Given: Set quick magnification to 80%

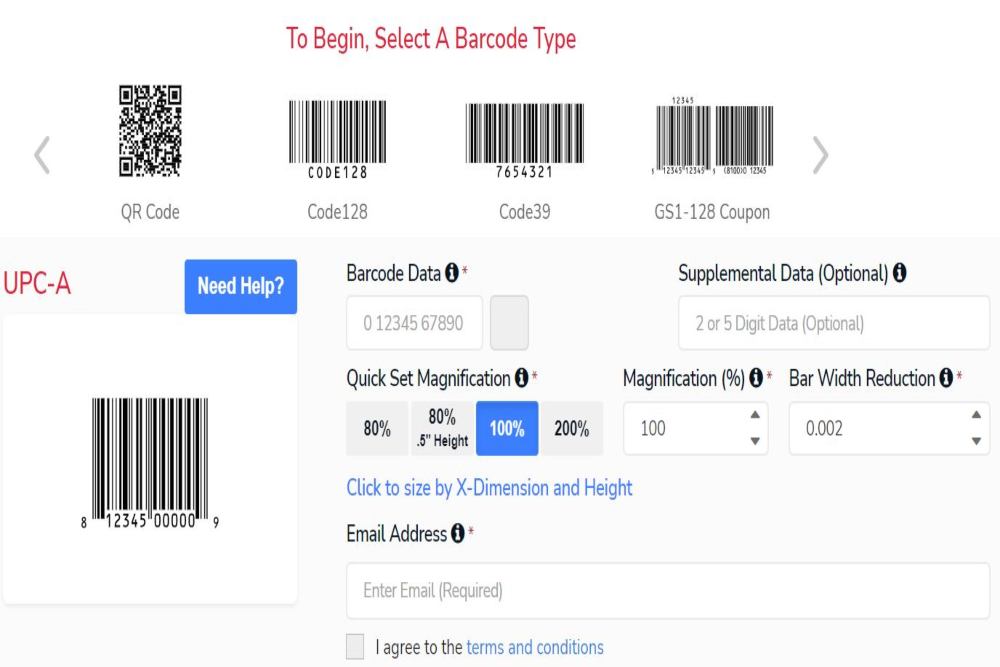Looking at the screenshot, I should pyautogui.click(x=377, y=429).
